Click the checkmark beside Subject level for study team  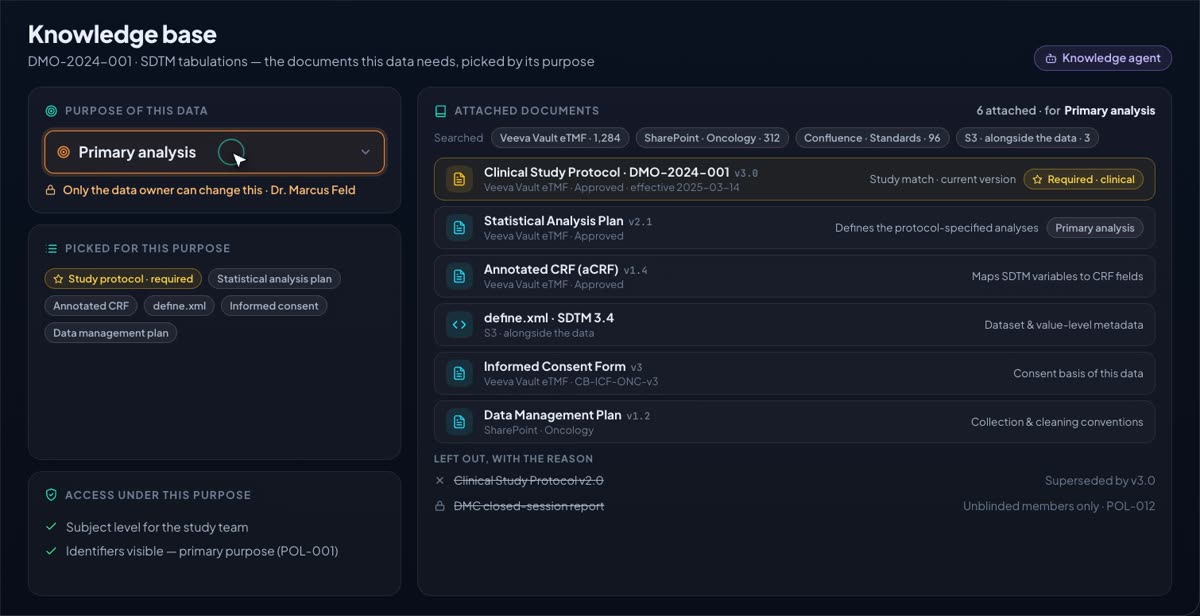(x=51, y=527)
